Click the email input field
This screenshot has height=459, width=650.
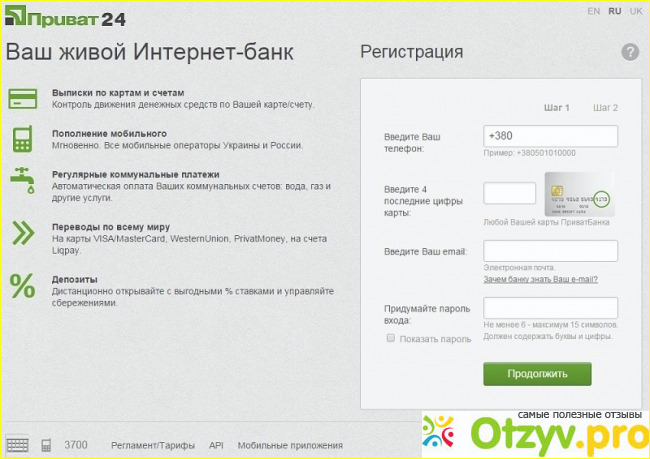point(551,251)
